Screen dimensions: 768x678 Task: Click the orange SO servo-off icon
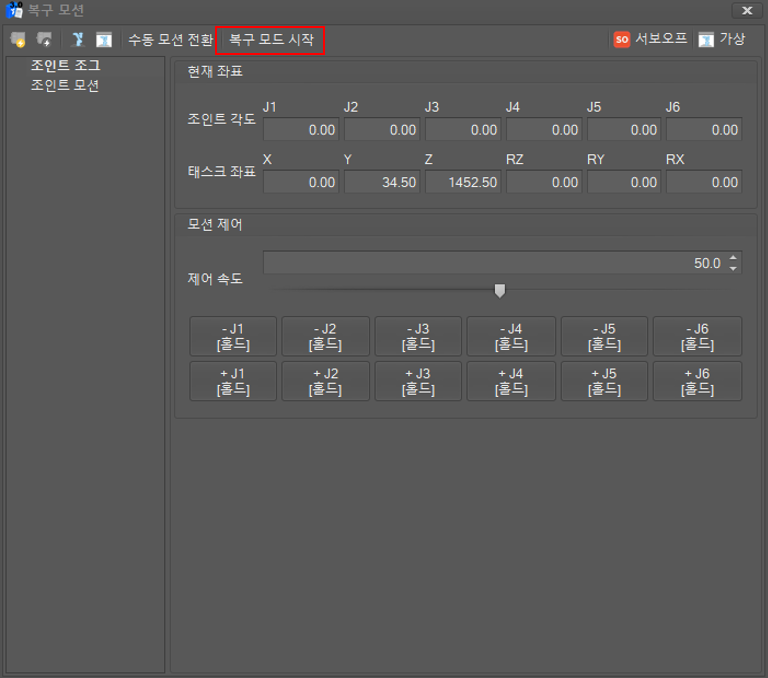point(622,40)
